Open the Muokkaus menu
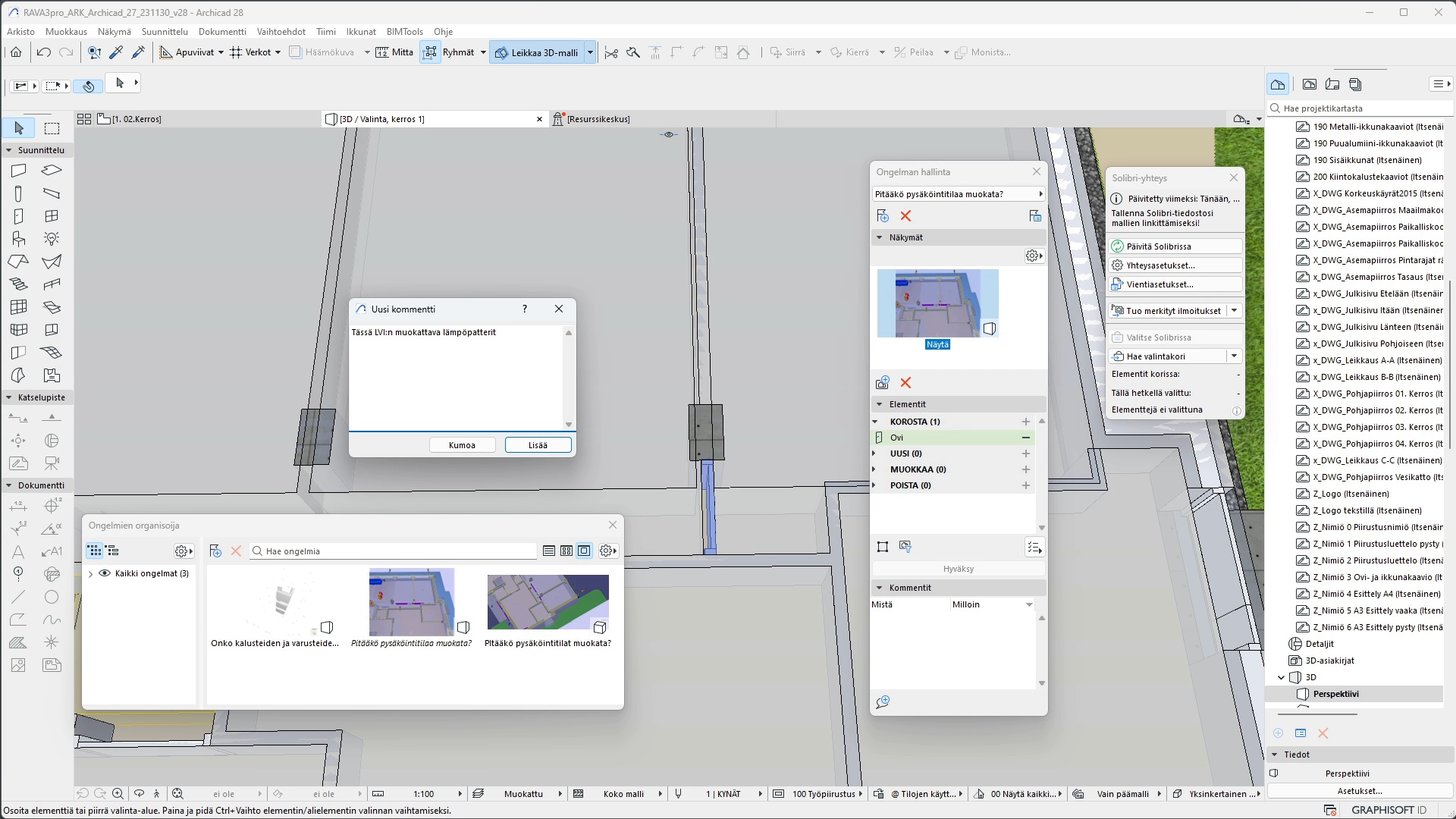The height and width of the screenshot is (819, 1456). tap(66, 31)
